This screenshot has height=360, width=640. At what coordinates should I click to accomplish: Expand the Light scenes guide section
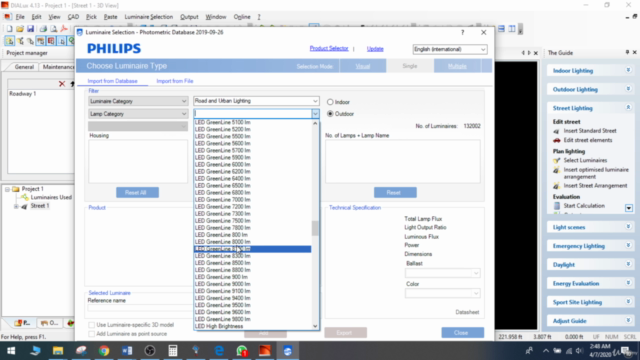tap(628, 227)
